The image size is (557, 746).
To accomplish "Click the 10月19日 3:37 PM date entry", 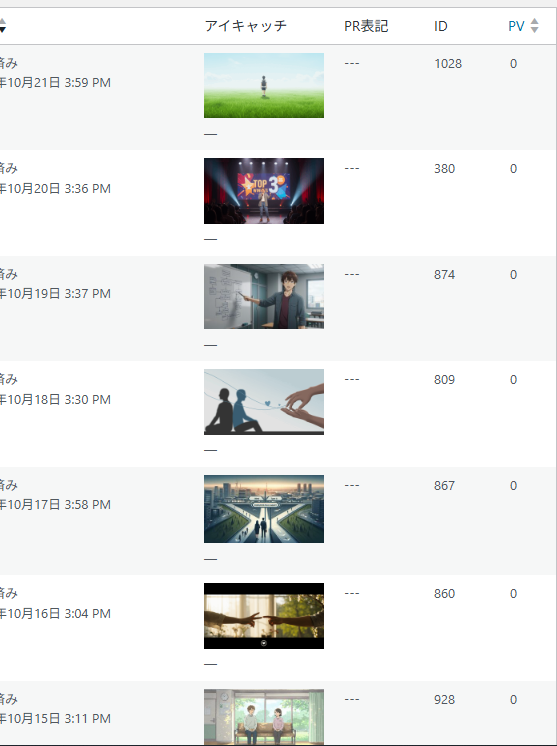I will pos(55,294).
